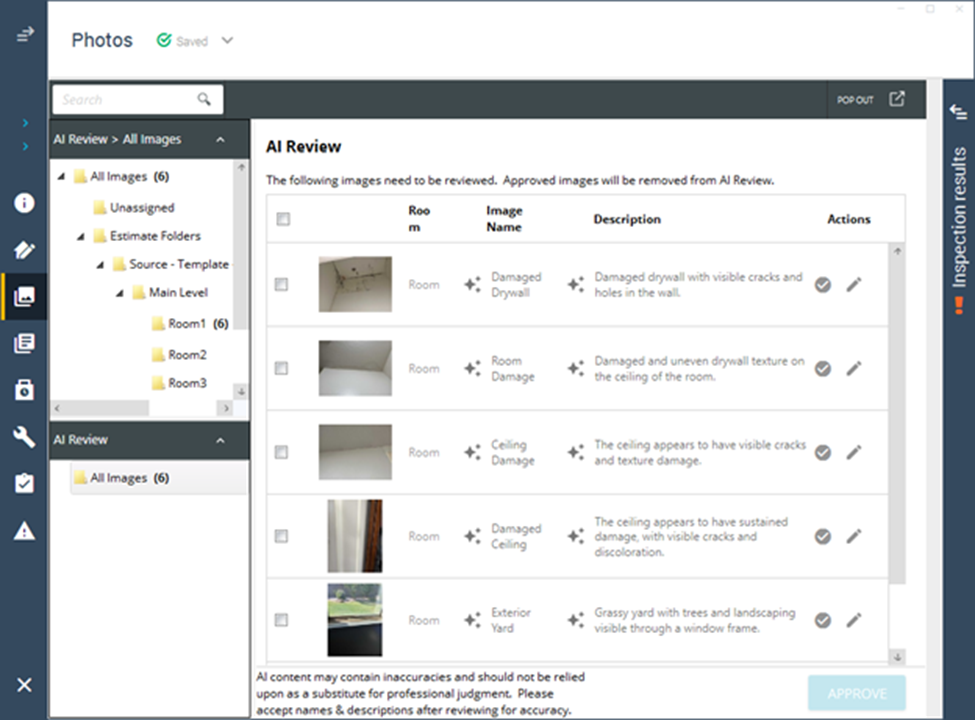Click the Pop Out icon
Screen dimensions: 975x720
(897, 99)
